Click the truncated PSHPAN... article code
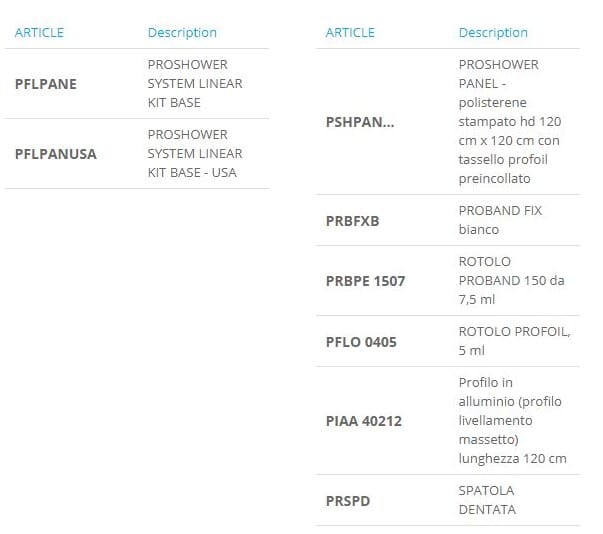 click(360, 122)
